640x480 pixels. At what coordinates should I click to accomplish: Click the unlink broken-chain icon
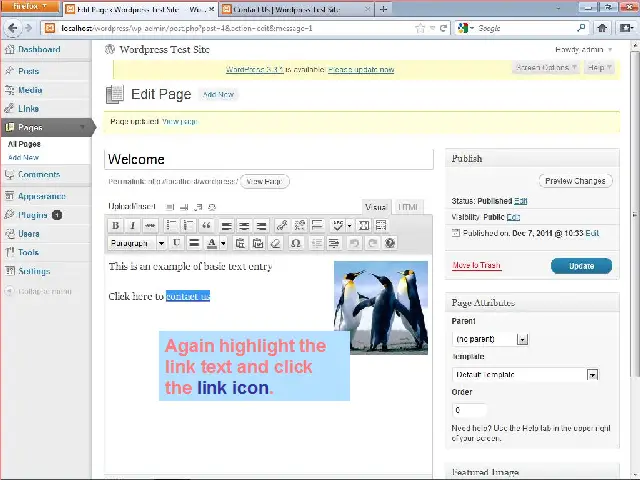[300, 225]
